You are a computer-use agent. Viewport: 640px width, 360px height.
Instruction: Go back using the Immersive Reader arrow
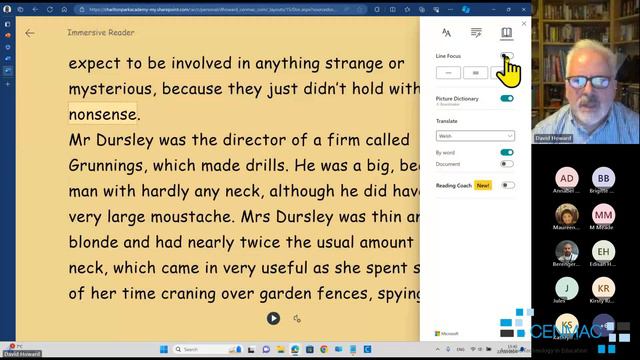pos(29,33)
